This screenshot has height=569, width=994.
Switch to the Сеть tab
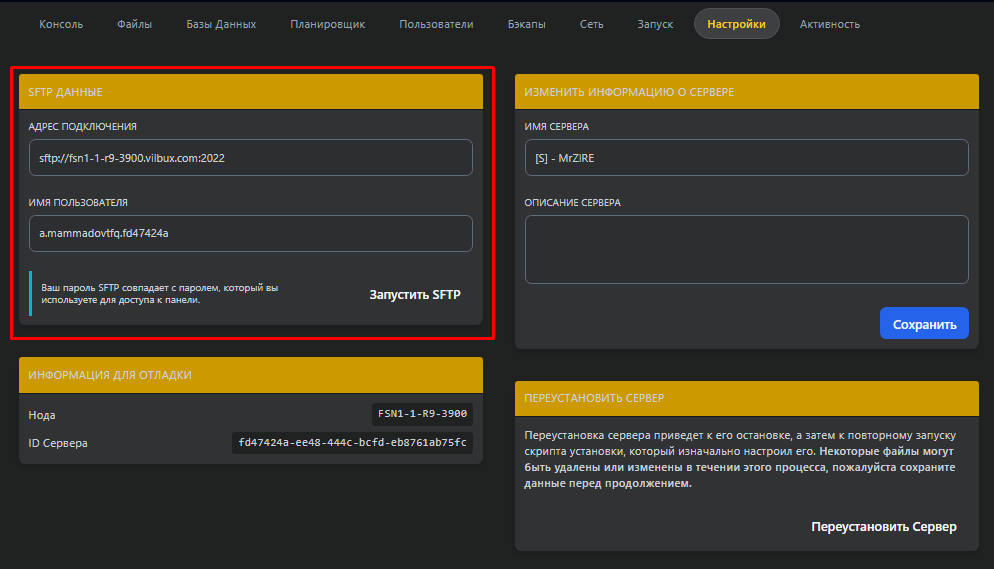click(x=591, y=24)
